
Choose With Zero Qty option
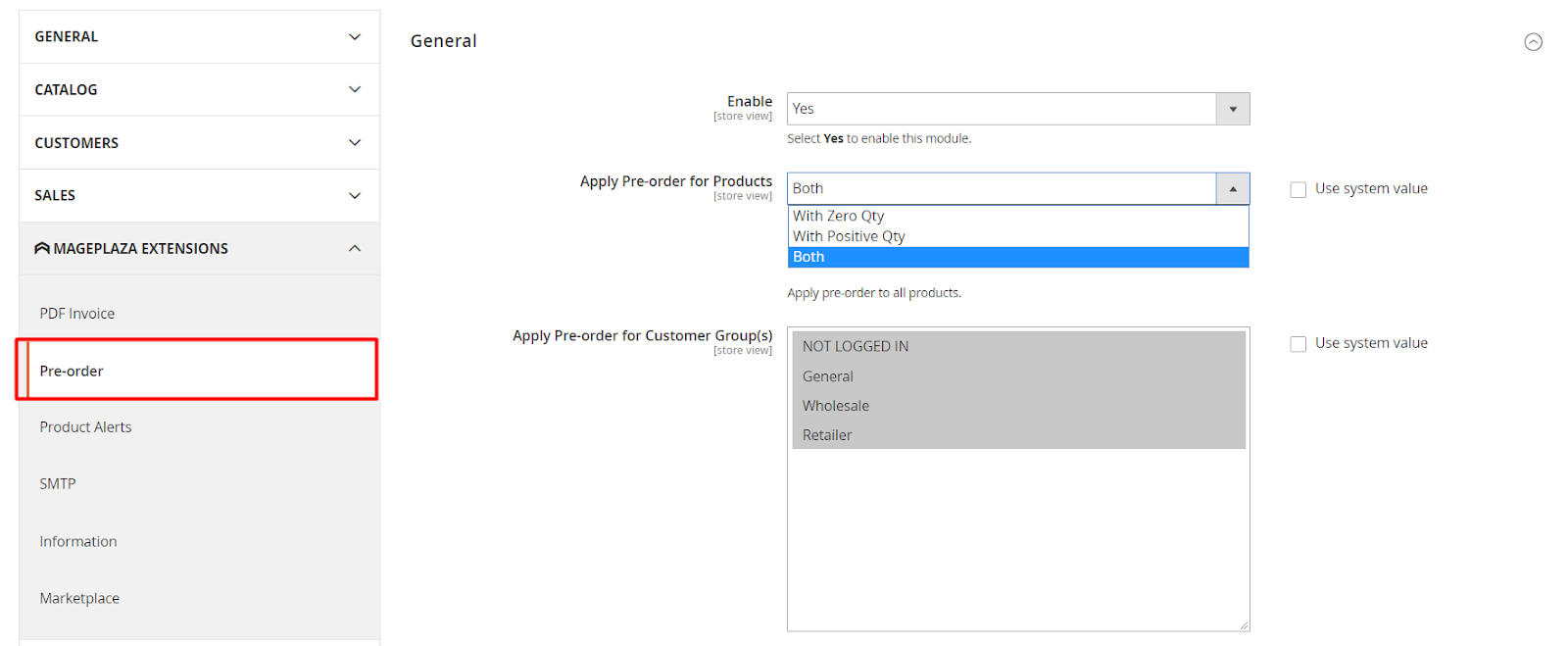(839, 216)
